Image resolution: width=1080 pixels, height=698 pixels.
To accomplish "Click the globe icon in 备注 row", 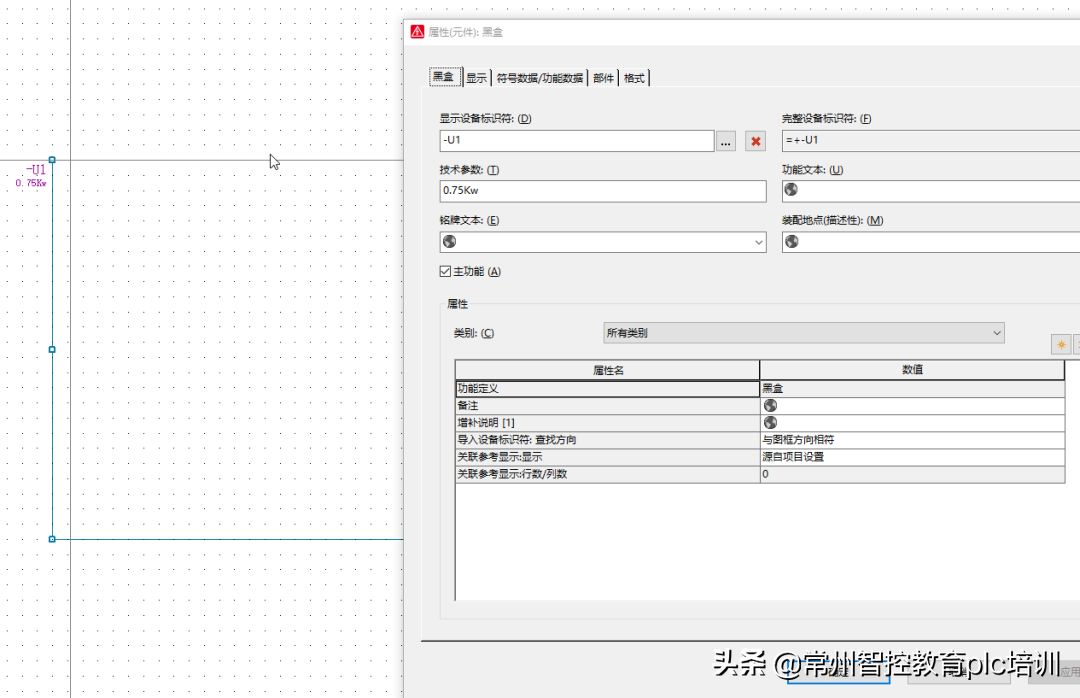I will coord(770,406).
